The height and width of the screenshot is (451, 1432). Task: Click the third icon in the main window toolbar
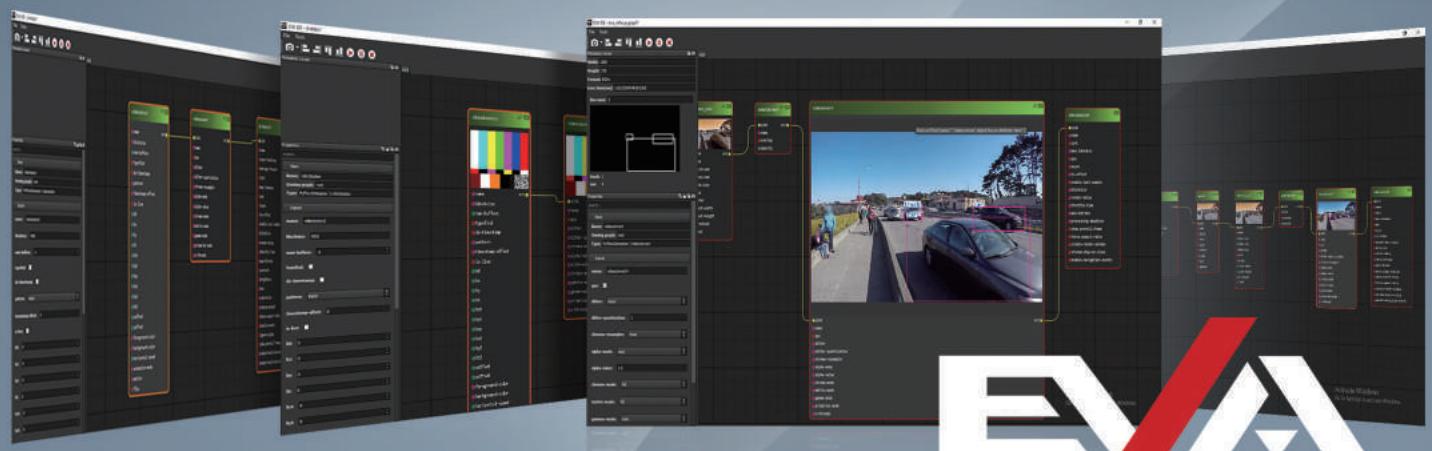tap(618, 43)
